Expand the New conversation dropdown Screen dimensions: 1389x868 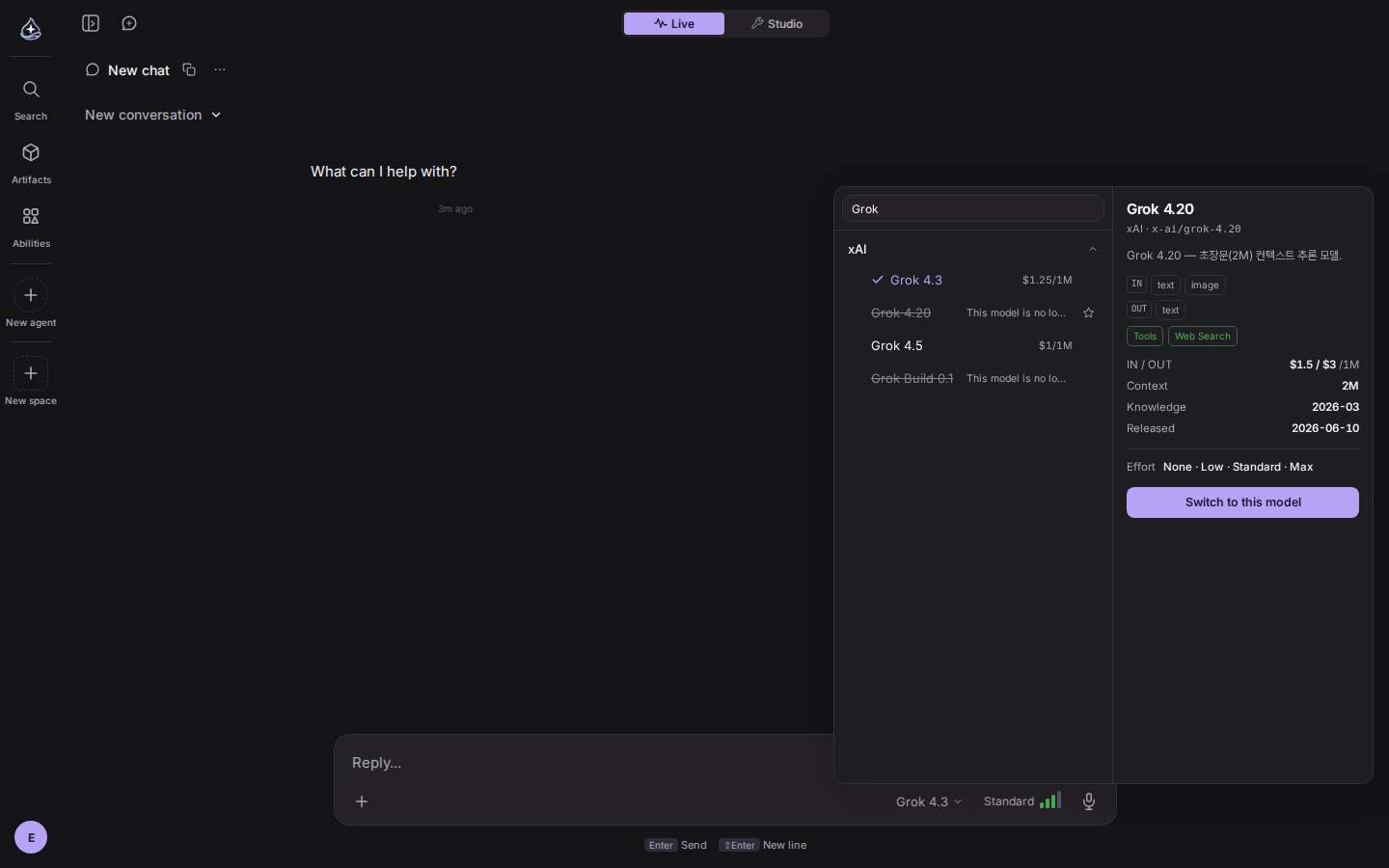point(153,115)
